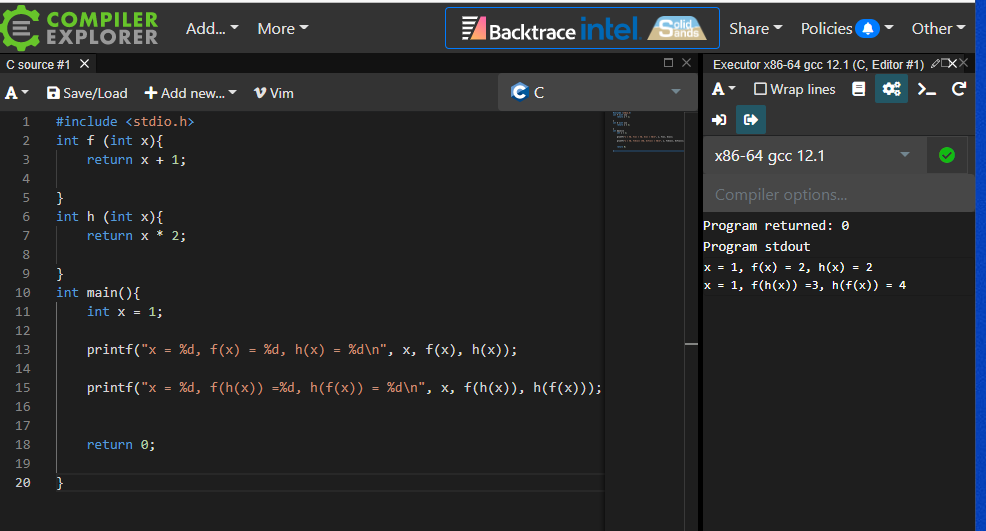Click the printf on line 15
The image size is (986, 531).
tap(344, 388)
